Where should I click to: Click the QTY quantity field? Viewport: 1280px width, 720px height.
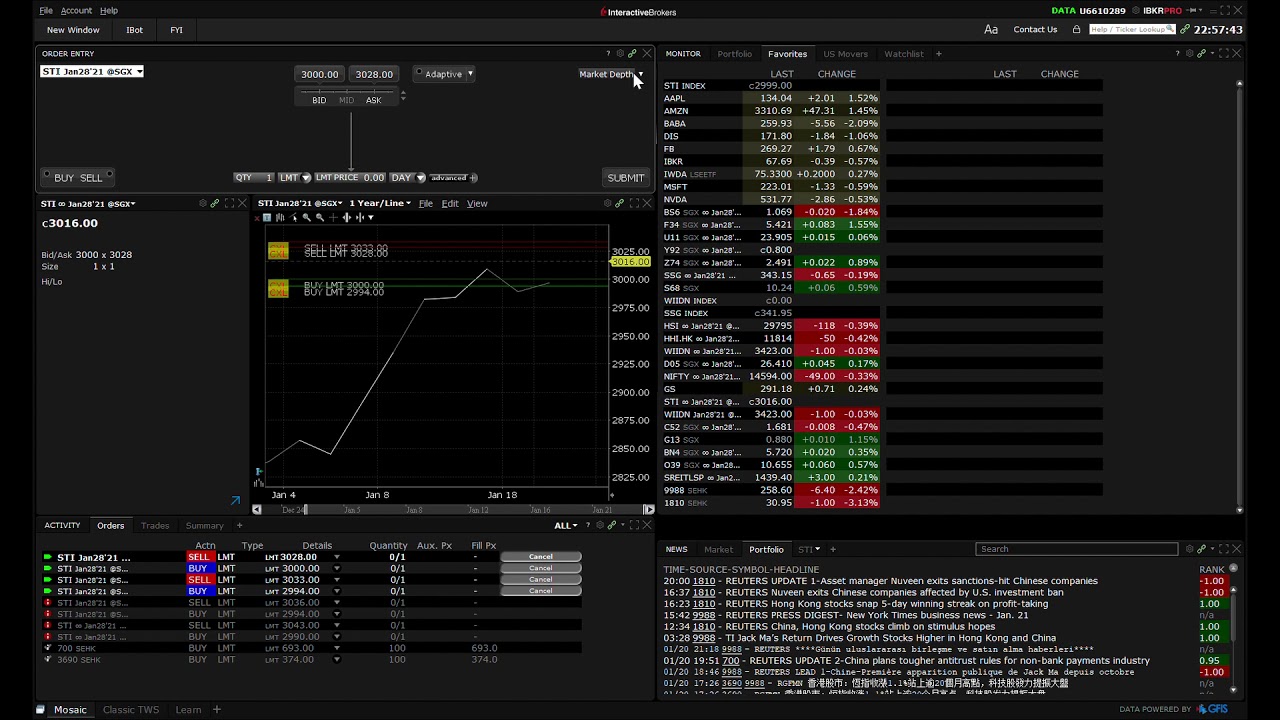[254, 177]
